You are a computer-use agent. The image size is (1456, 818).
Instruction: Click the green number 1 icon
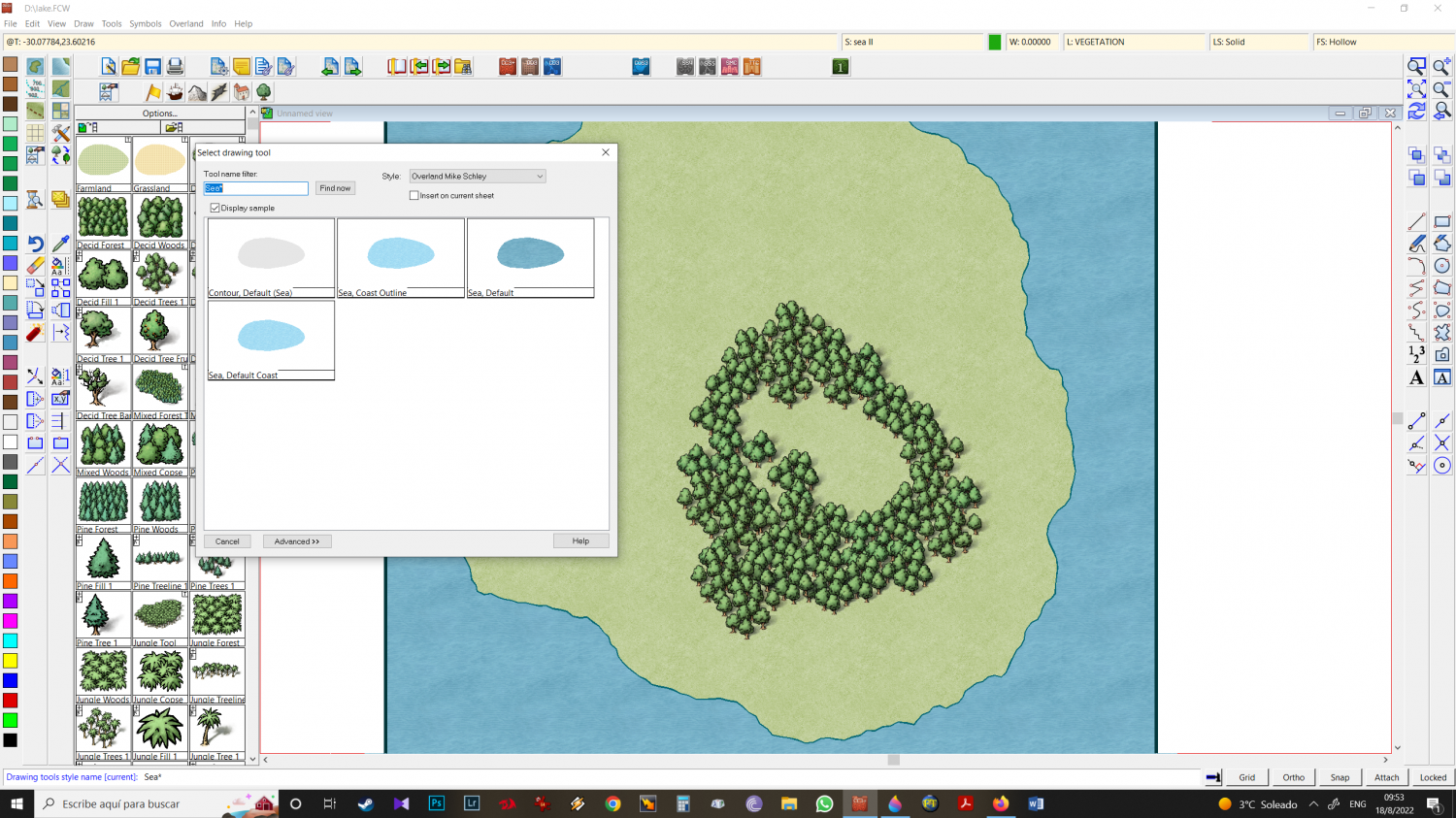(x=841, y=67)
